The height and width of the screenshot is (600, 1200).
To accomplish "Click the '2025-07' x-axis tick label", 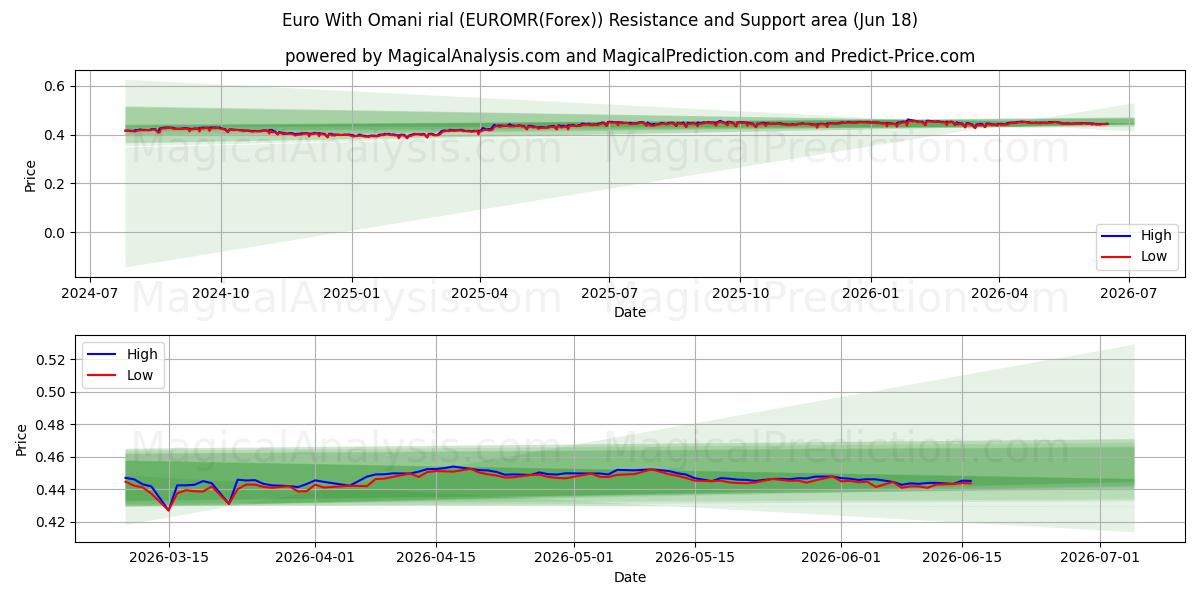I will [x=609, y=294].
